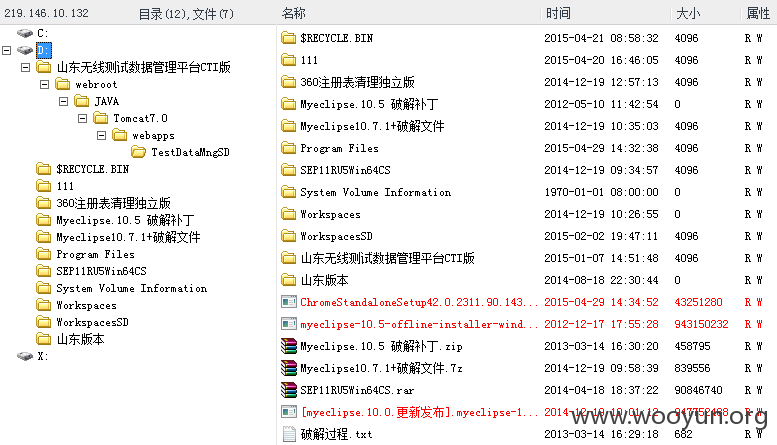
Task: Open Program Files folder icon in file list
Action: (x=288, y=148)
